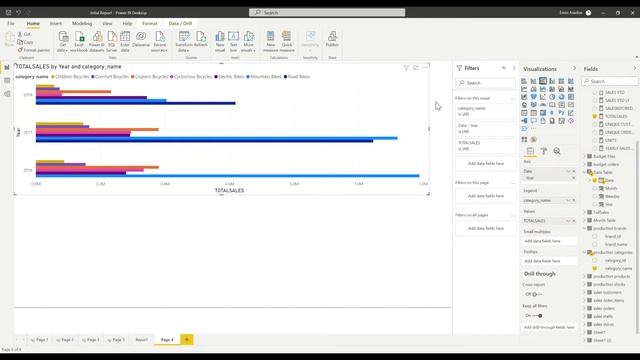This screenshot has width=640, height=360.
Task: Open the Data / Drill ribbon tab
Action: [180, 23]
